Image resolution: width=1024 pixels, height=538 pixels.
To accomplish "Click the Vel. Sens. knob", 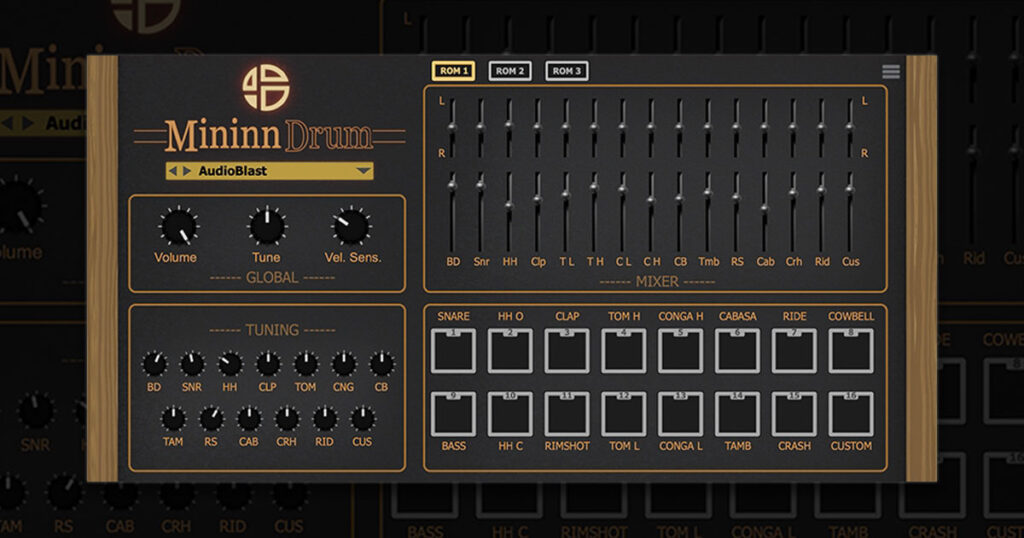I will click(351, 227).
